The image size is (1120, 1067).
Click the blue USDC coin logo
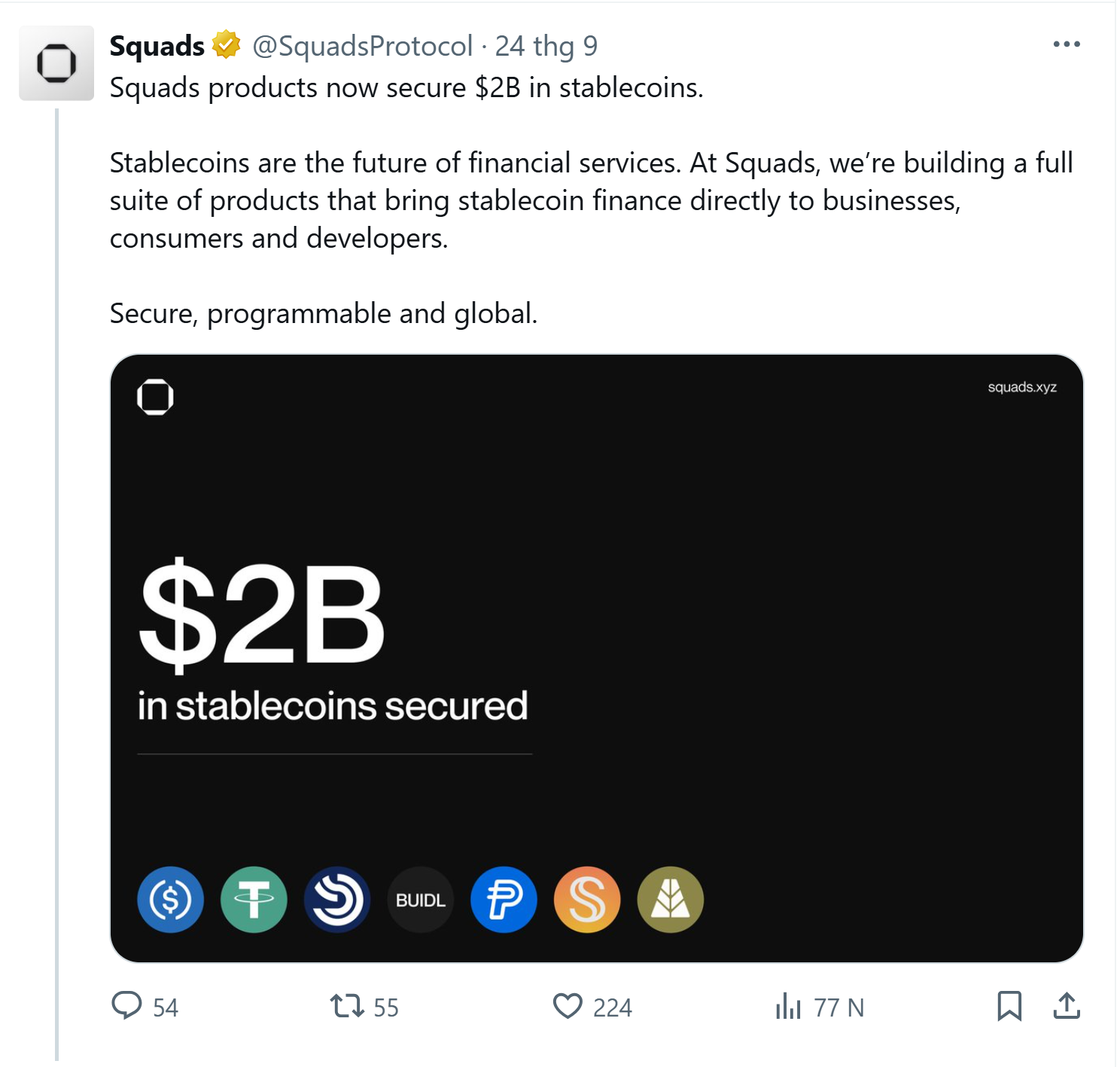[170, 899]
